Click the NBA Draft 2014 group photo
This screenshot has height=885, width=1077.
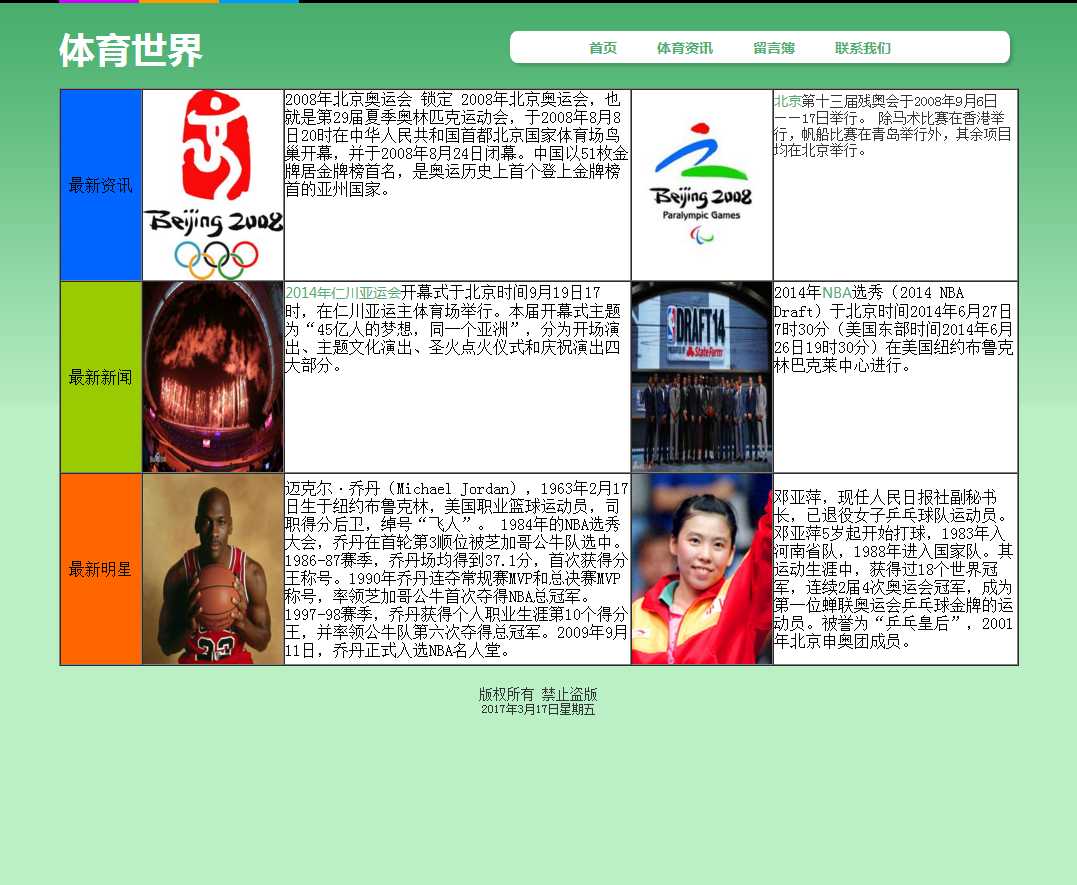[701, 377]
